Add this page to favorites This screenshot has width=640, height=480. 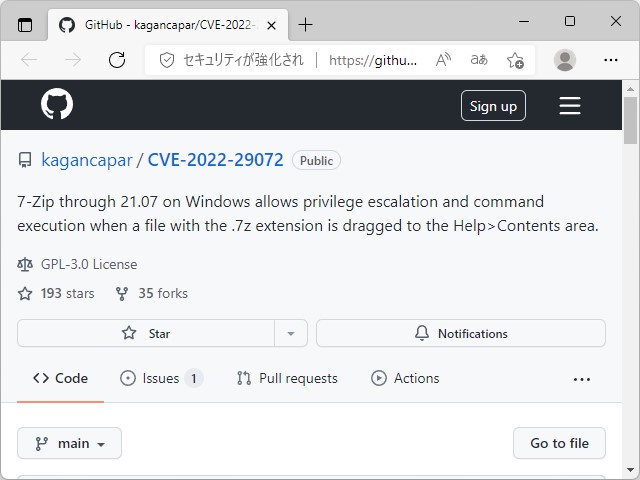(515, 60)
